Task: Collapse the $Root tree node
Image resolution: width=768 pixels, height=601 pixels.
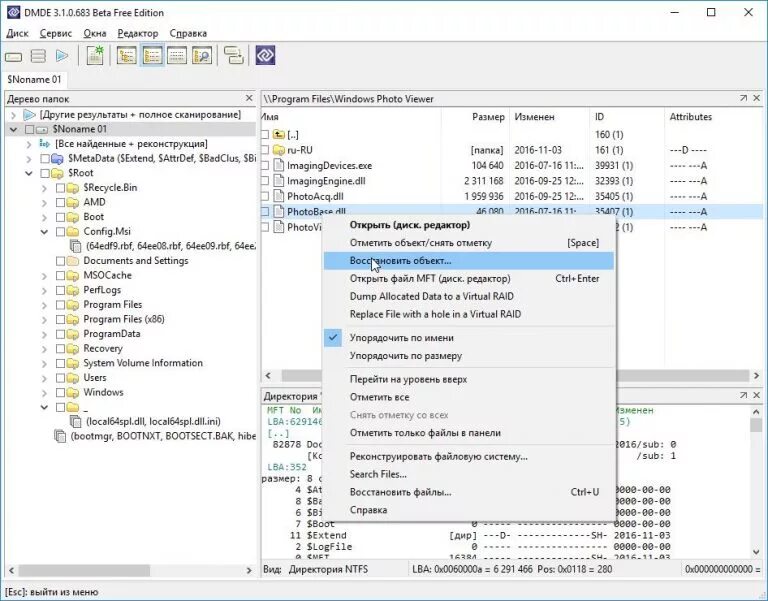Action: pos(29,173)
